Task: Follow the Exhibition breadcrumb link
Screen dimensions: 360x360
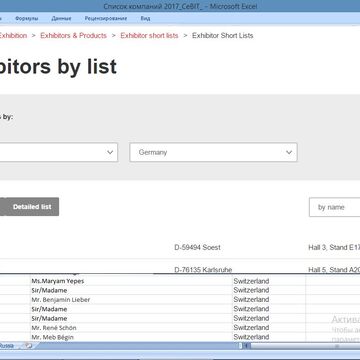Action: click(13, 36)
